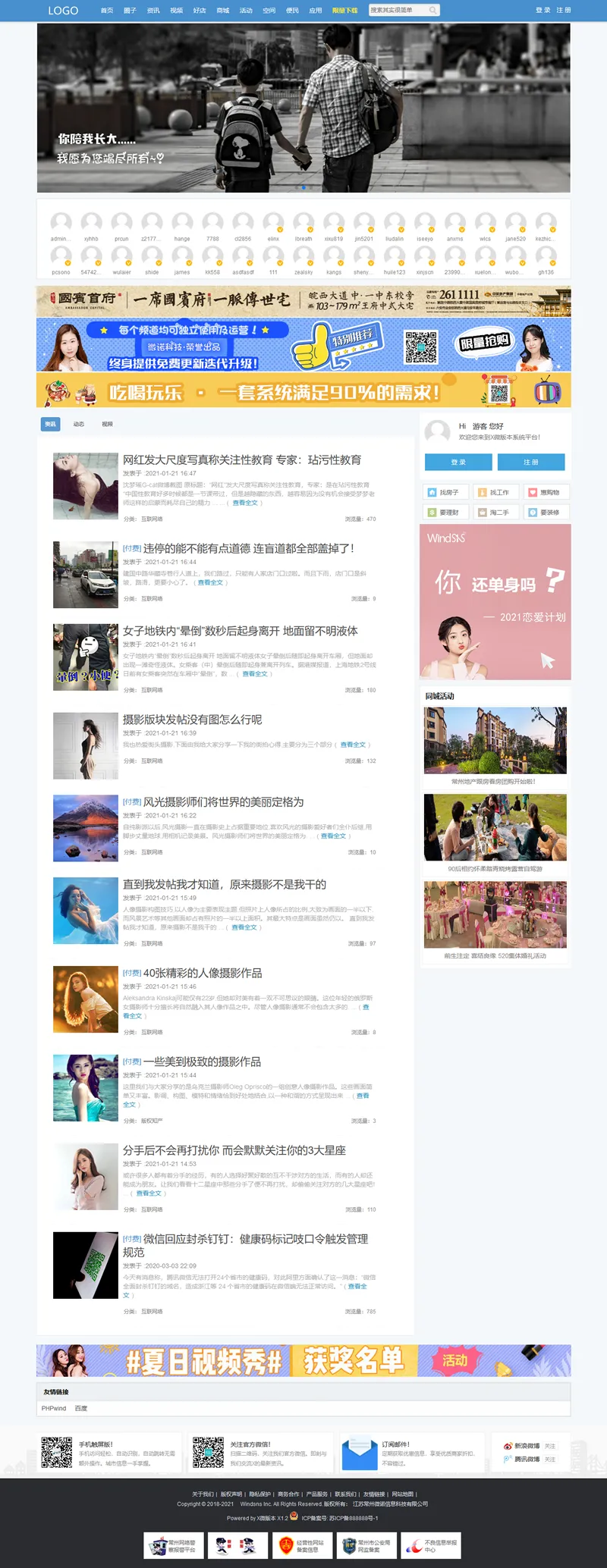
Task: Click the guest avatar in login panel
Action: pos(437,432)
